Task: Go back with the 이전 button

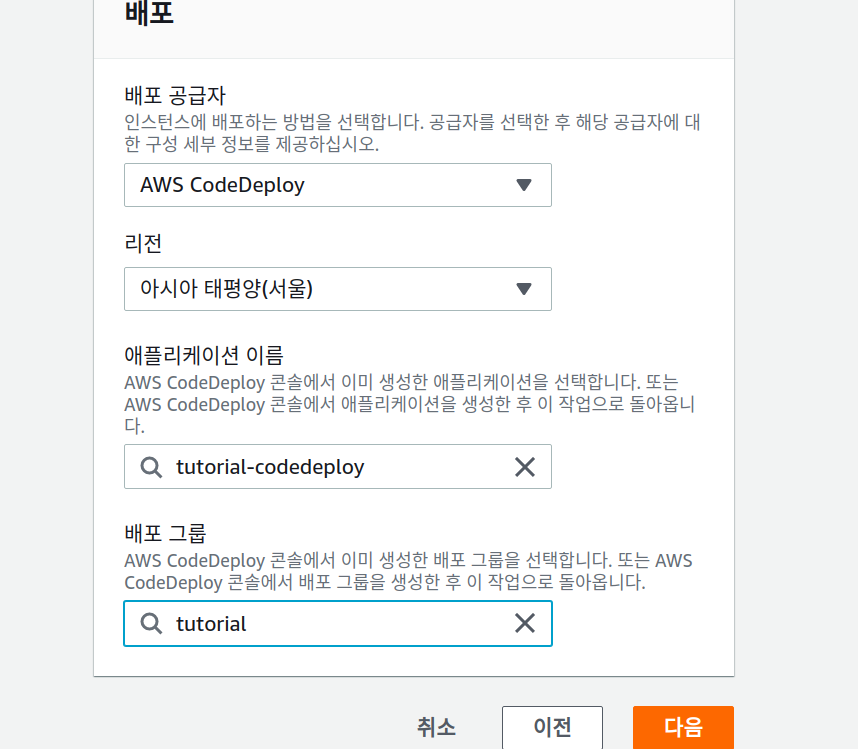Action: pos(552,727)
